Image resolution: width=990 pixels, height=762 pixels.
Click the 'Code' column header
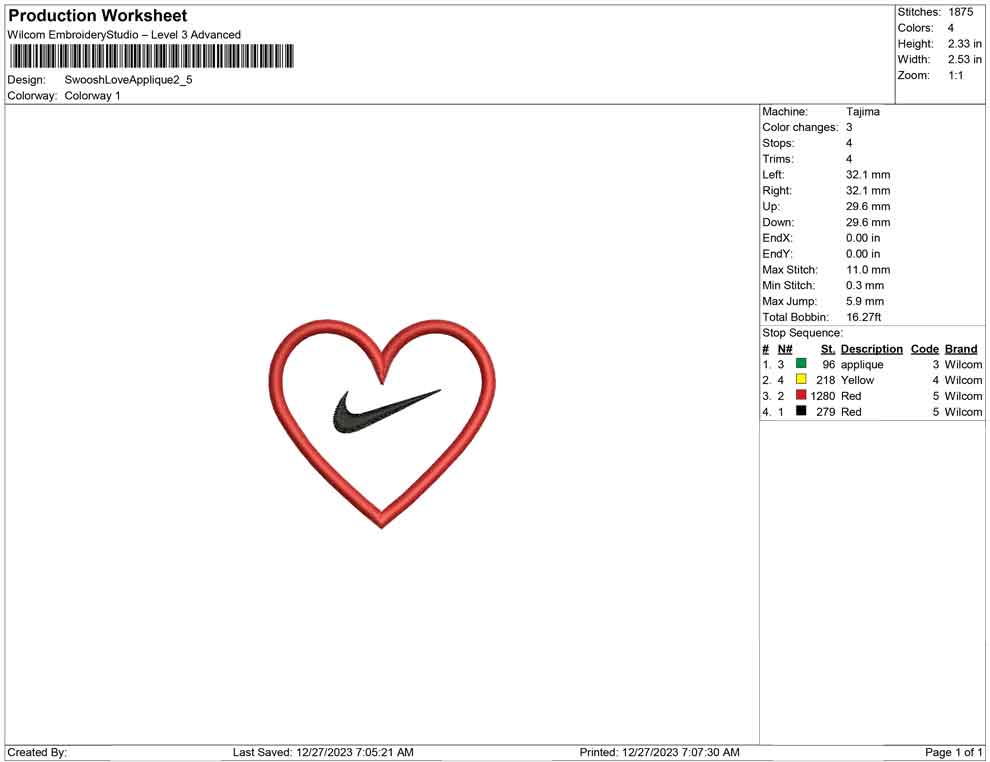925,349
